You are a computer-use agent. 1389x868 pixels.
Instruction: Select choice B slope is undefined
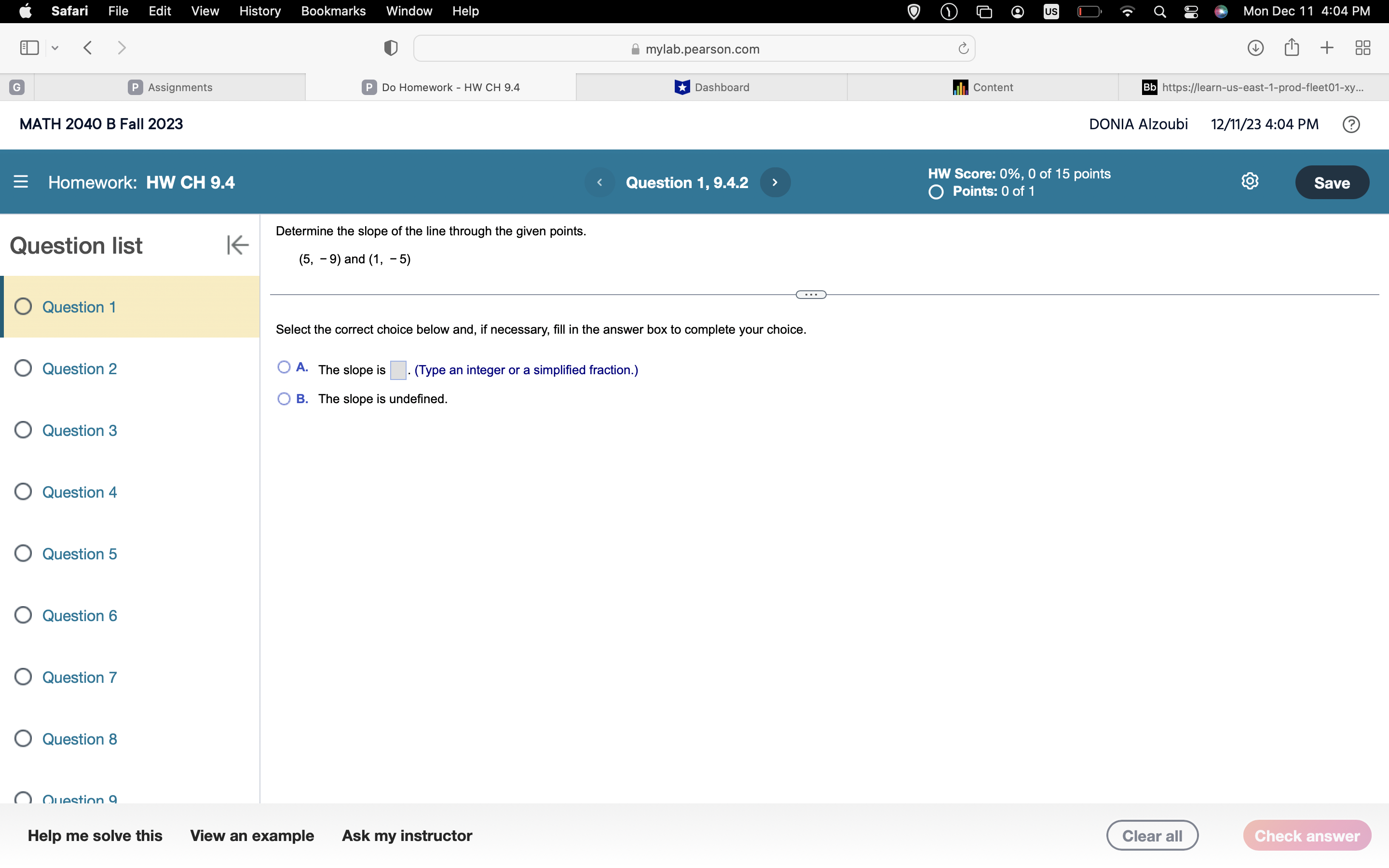tap(284, 398)
